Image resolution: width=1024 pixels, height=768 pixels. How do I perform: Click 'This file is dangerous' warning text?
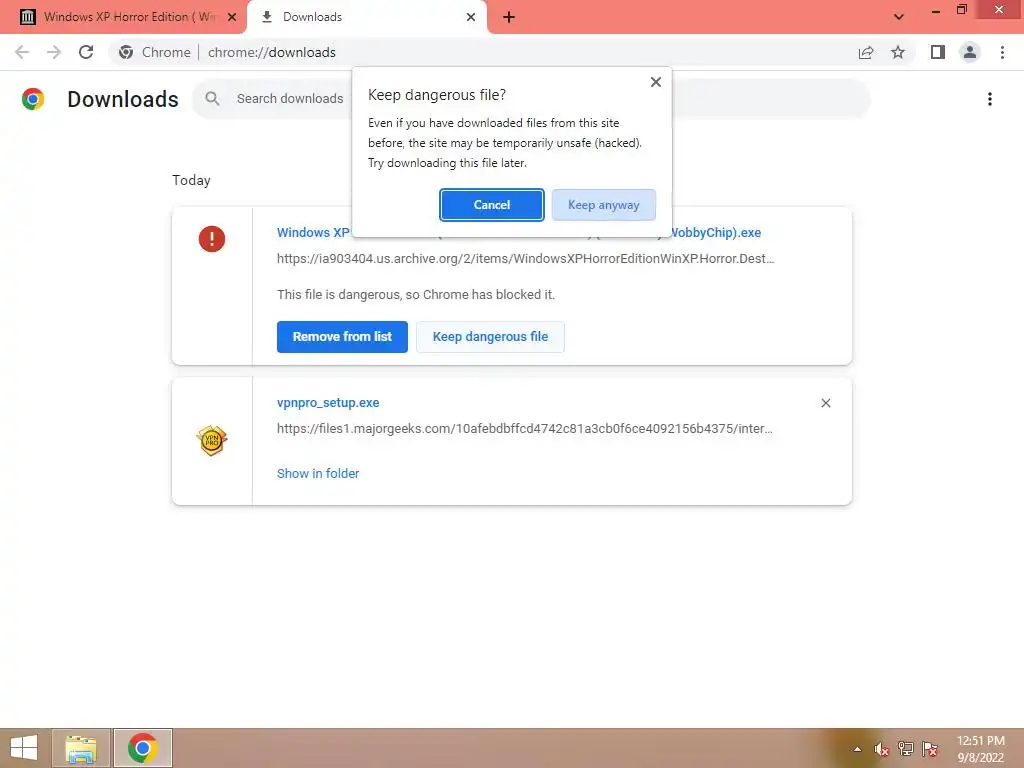[415, 295]
